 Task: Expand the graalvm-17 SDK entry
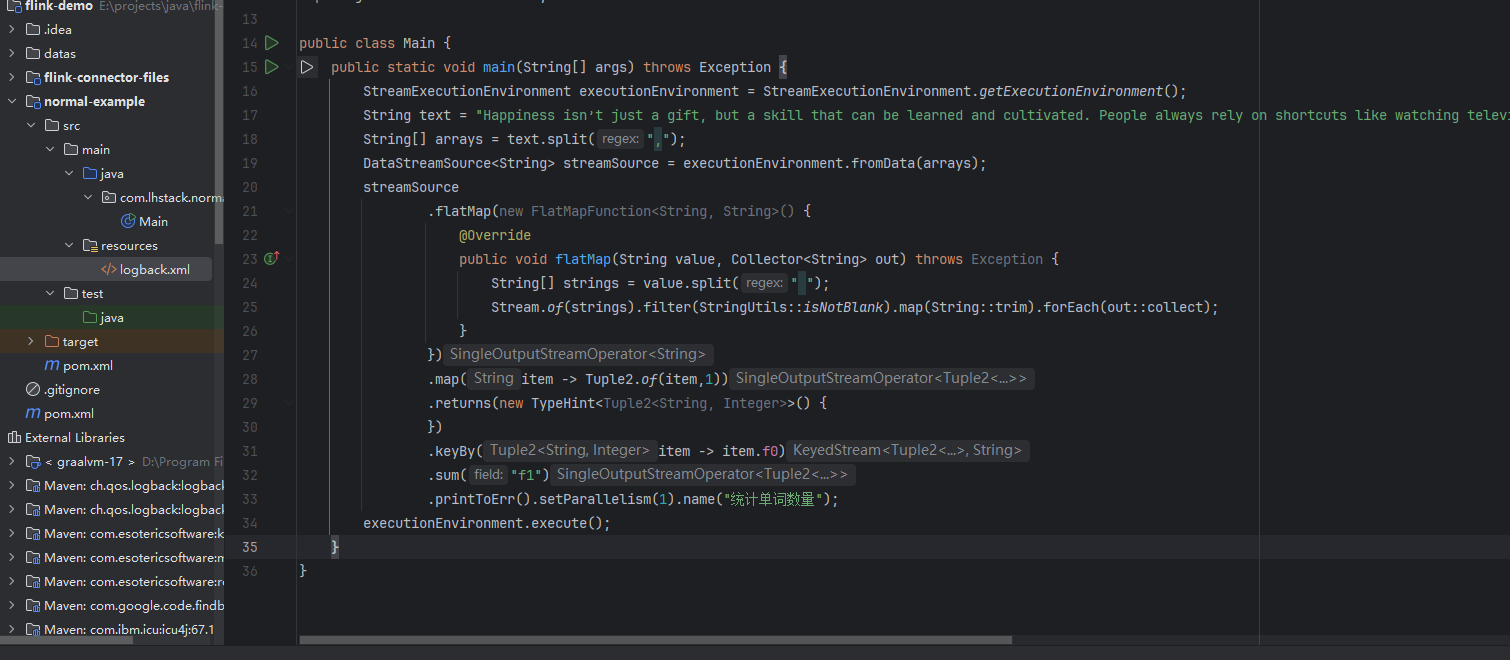[x=12, y=461]
